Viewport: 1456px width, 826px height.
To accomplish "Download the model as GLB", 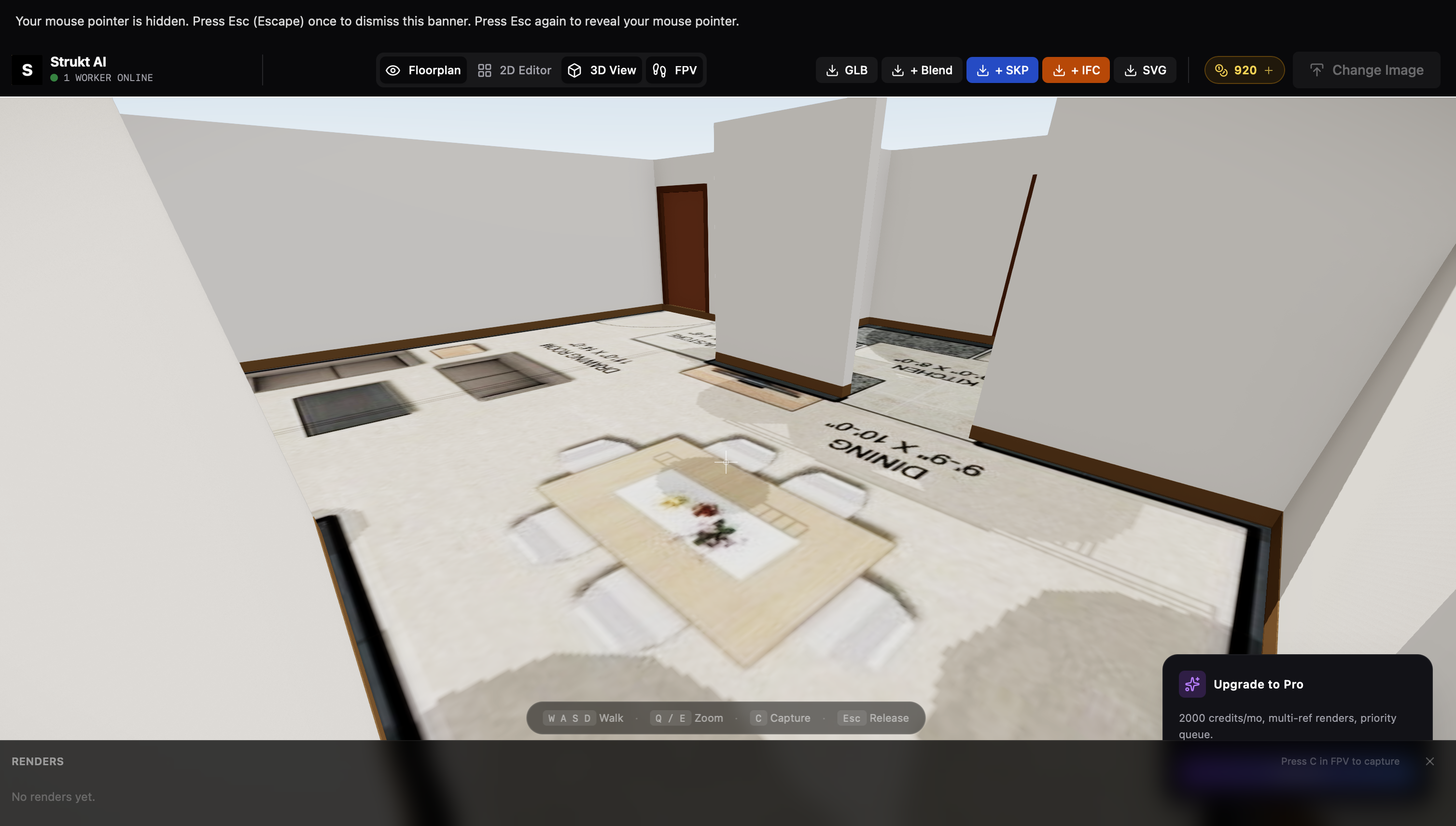I will click(846, 70).
